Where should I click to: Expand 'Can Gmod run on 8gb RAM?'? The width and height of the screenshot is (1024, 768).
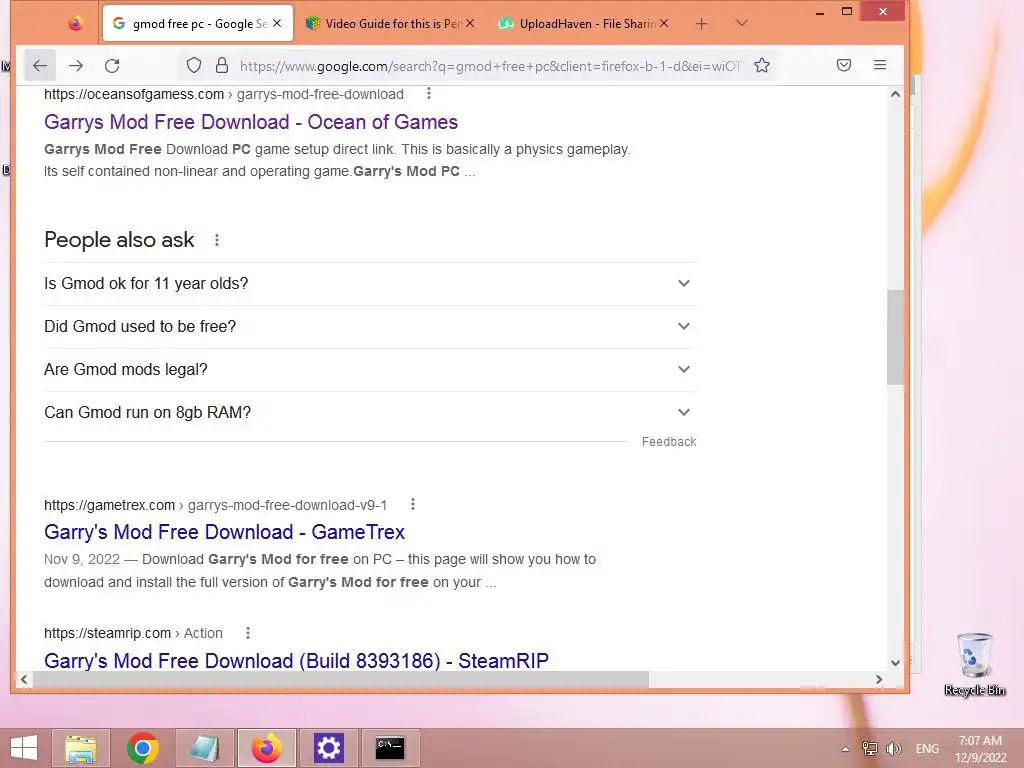(370, 413)
